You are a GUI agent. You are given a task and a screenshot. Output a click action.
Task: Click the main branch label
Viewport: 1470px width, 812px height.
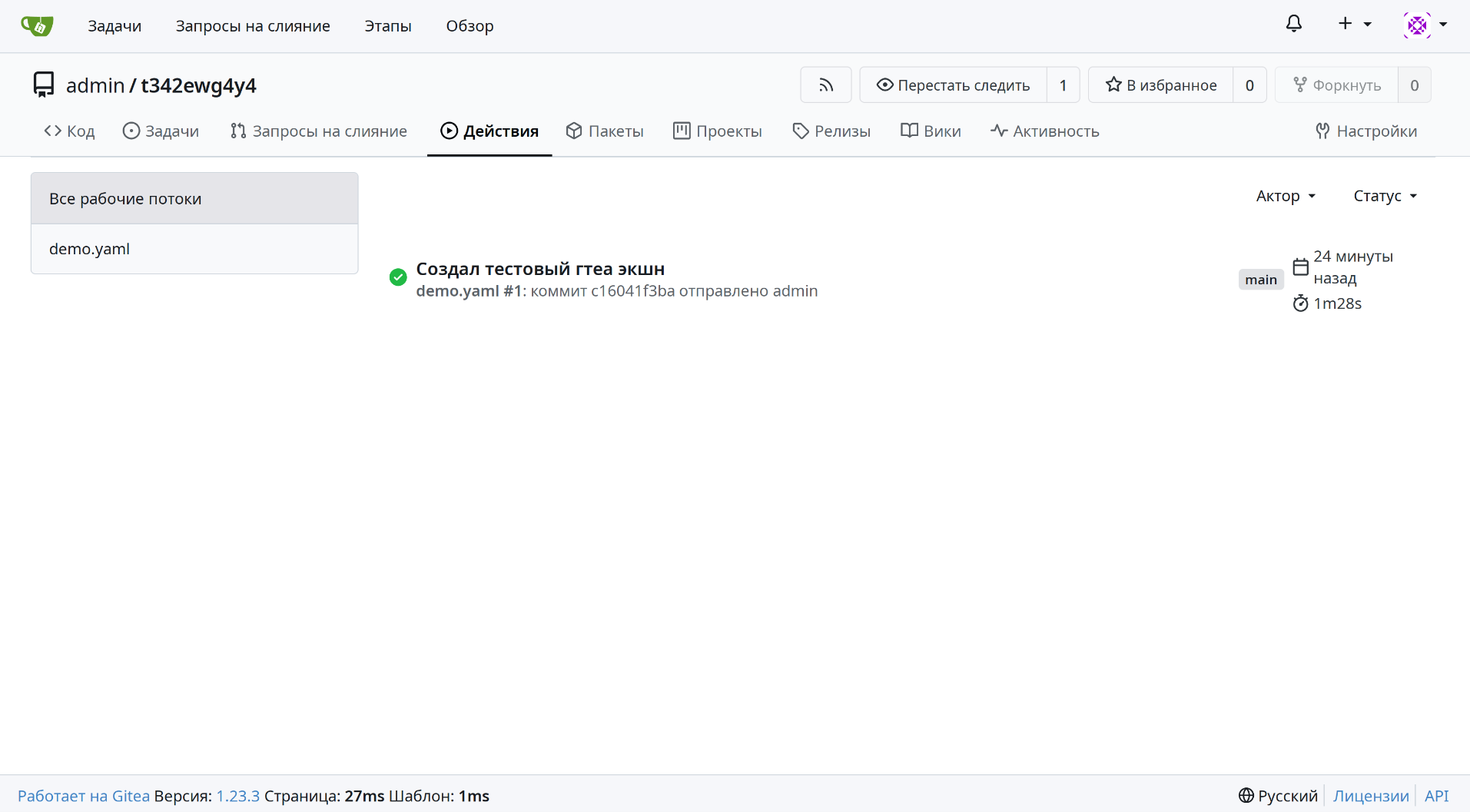tap(1261, 280)
